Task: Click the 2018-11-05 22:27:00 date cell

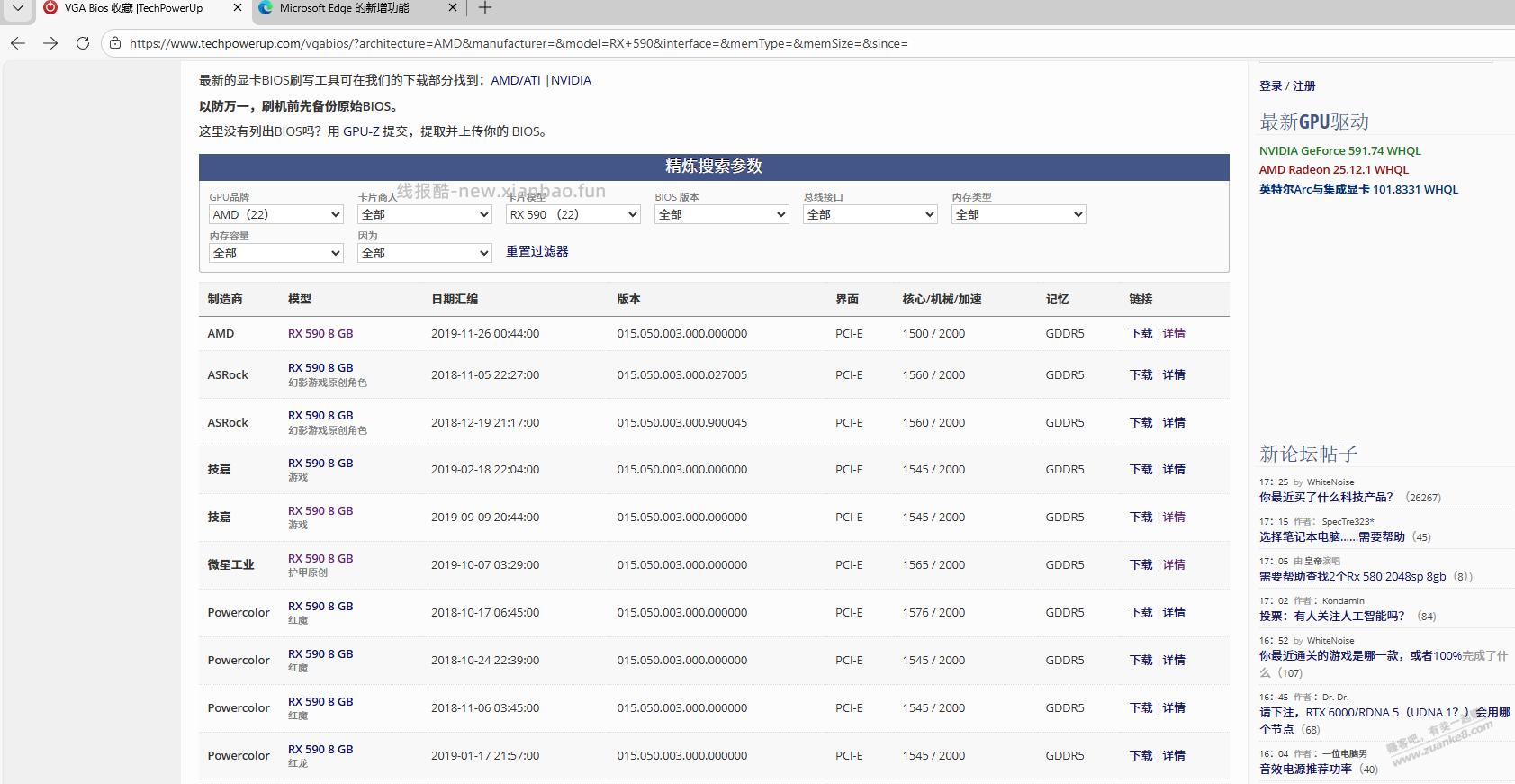Action: (x=485, y=374)
